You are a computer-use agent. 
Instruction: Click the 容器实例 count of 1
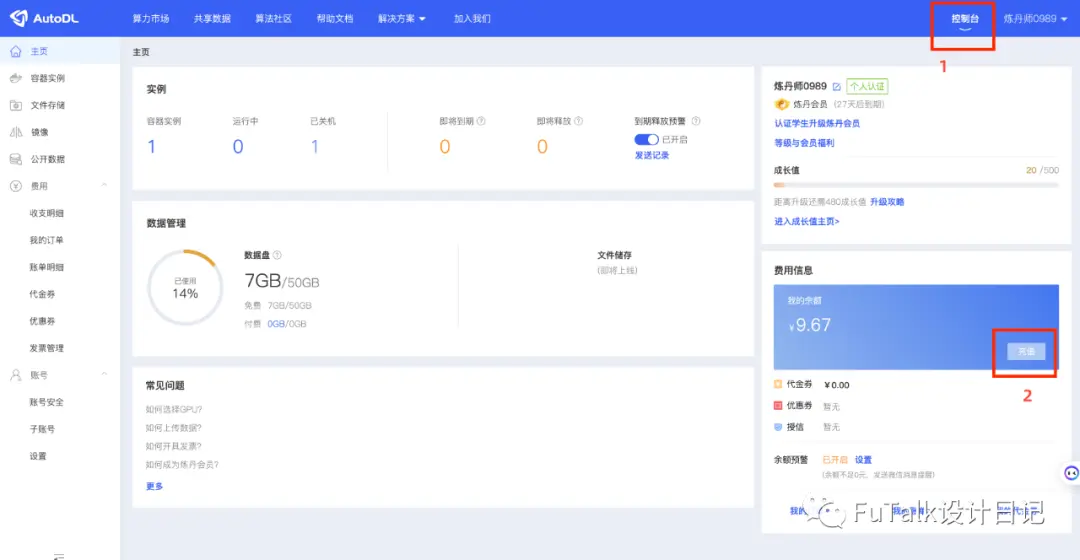point(152,146)
